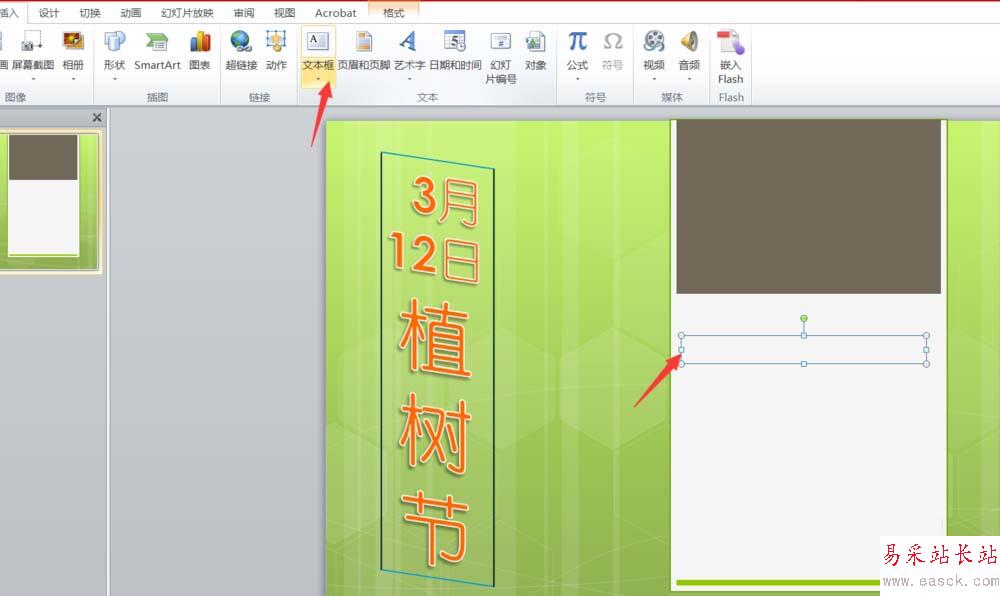
Task: Click the 动作 action icon
Action: [276, 42]
